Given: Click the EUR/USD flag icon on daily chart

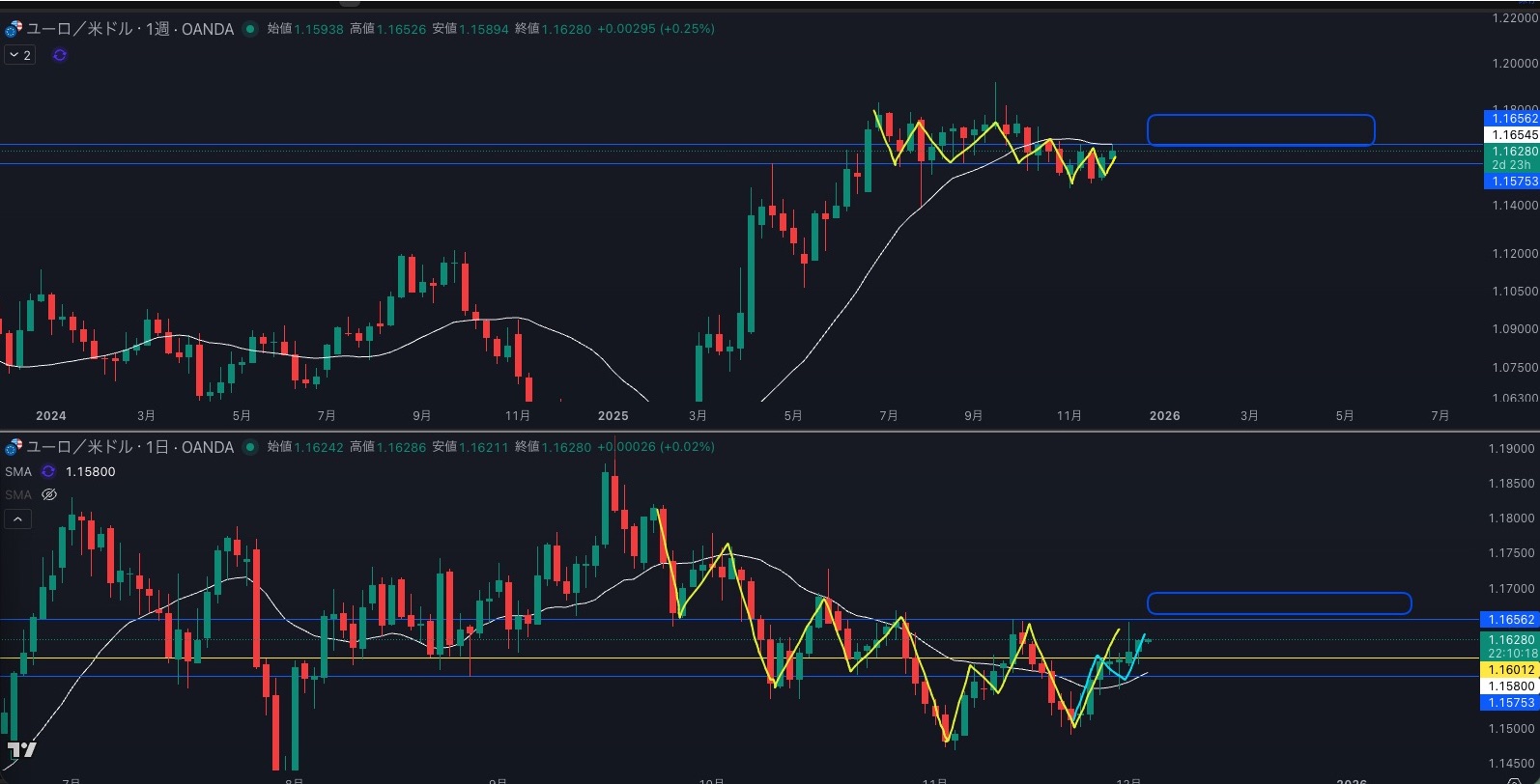Looking at the screenshot, I should coord(14,447).
